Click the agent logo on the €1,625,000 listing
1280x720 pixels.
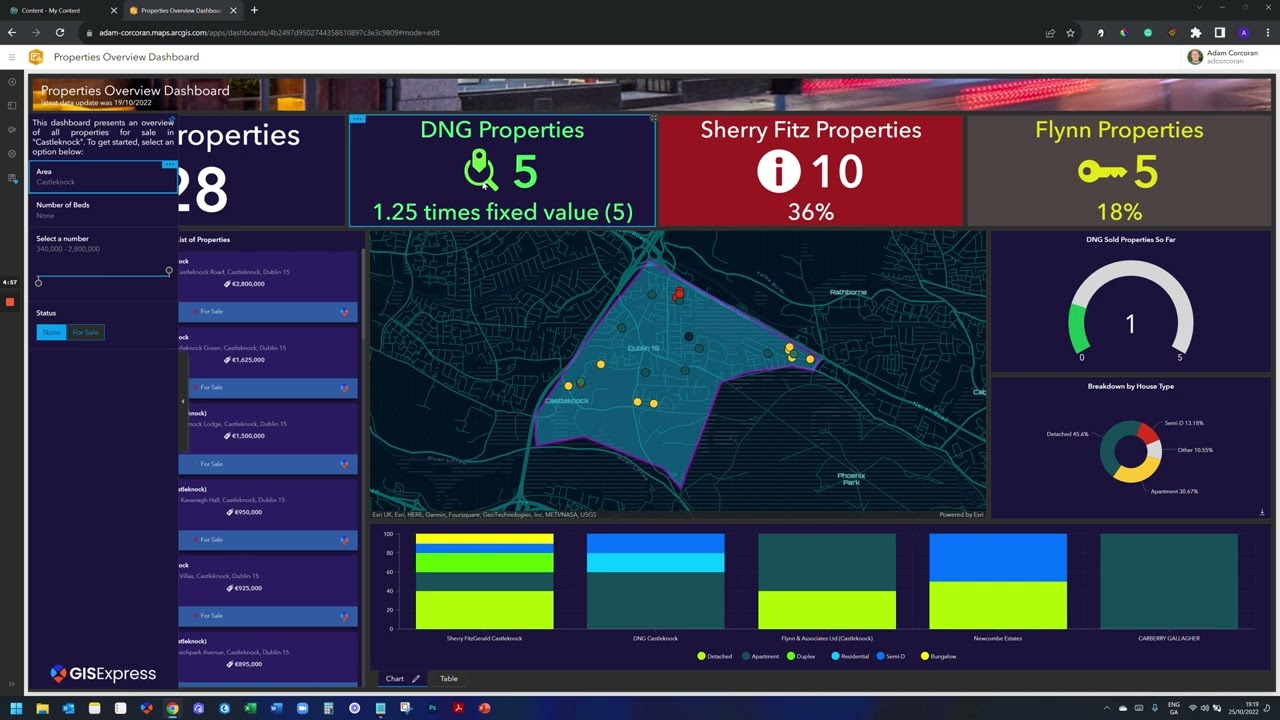pos(344,387)
